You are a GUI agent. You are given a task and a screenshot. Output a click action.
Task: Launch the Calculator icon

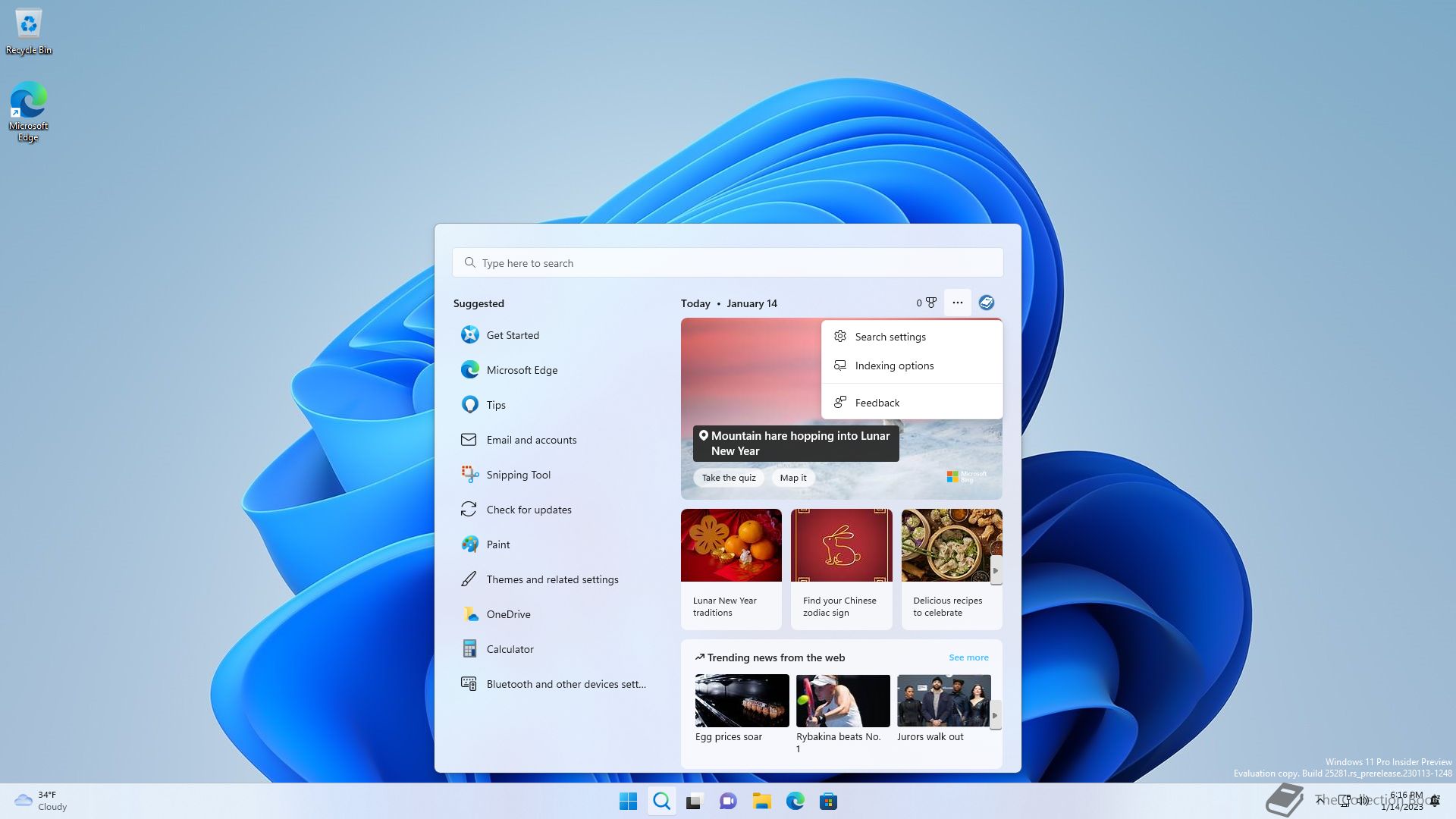tap(469, 649)
